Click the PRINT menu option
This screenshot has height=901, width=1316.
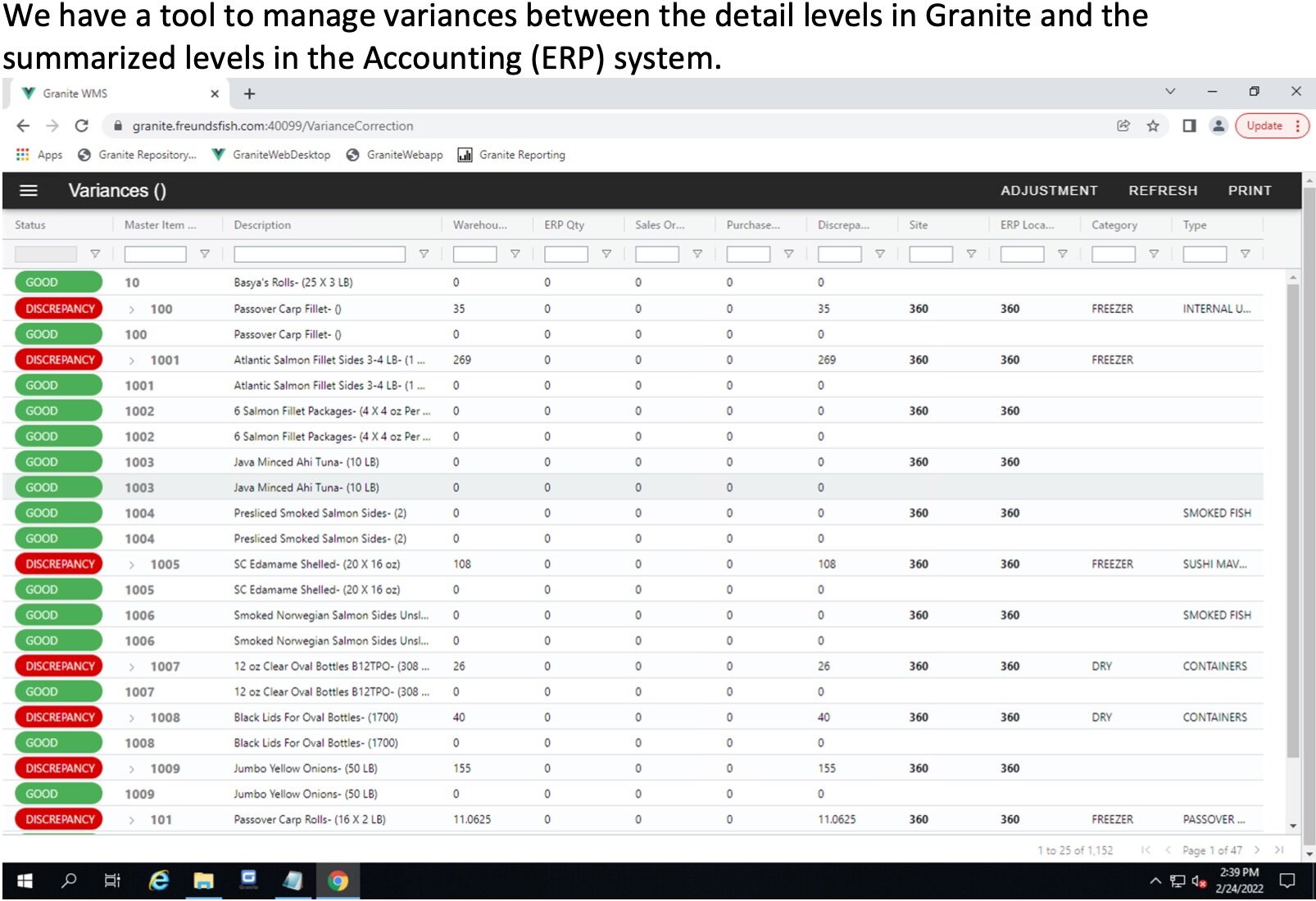pos(1249,191)
